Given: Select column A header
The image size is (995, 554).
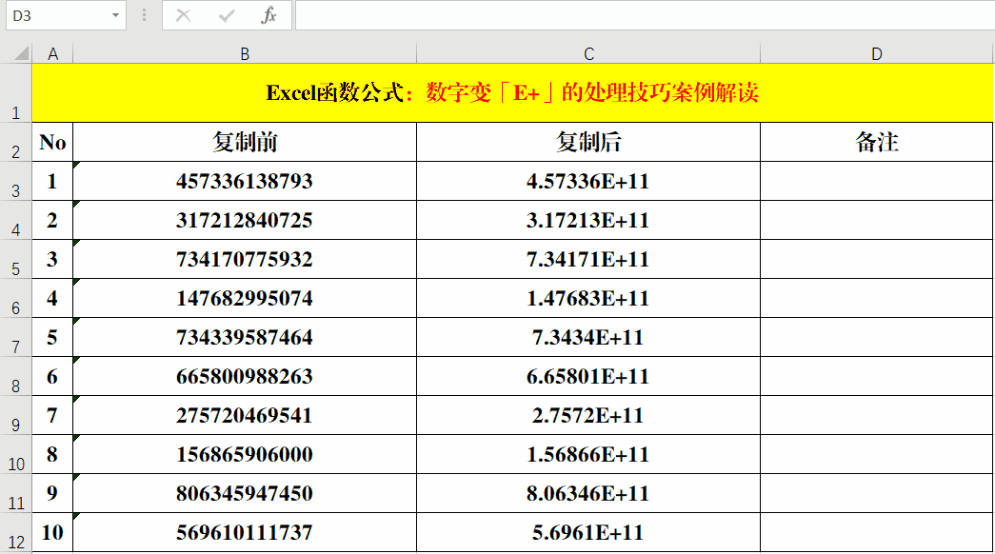Looking at the screenshot, I should [x=53, y=54].
